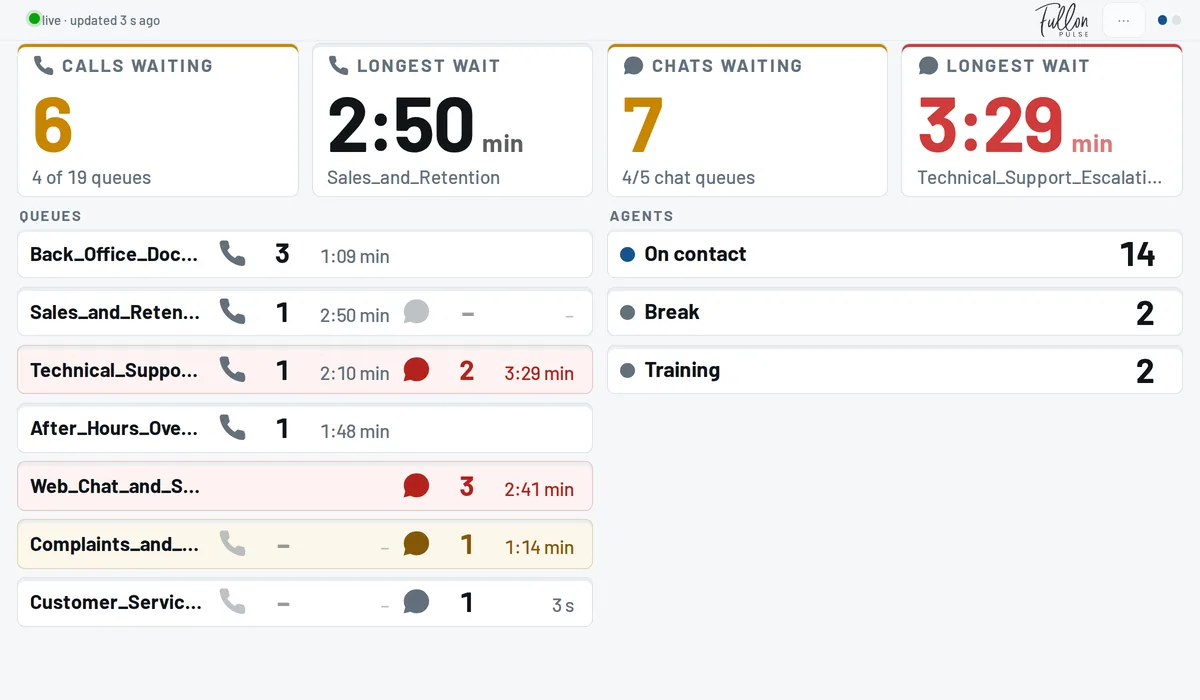Expand the On contact agents row
Screen dimensions: 1200x700
tap(895, 254)
